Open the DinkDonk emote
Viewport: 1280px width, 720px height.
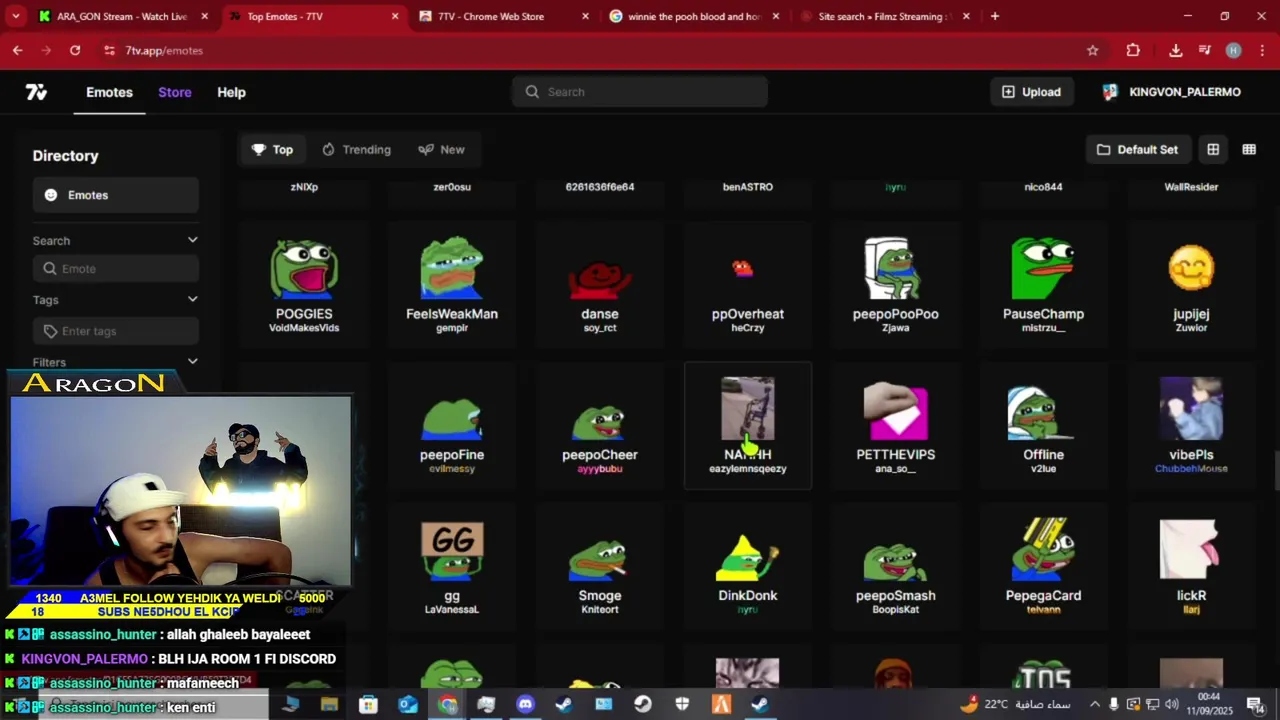[748, 568]
